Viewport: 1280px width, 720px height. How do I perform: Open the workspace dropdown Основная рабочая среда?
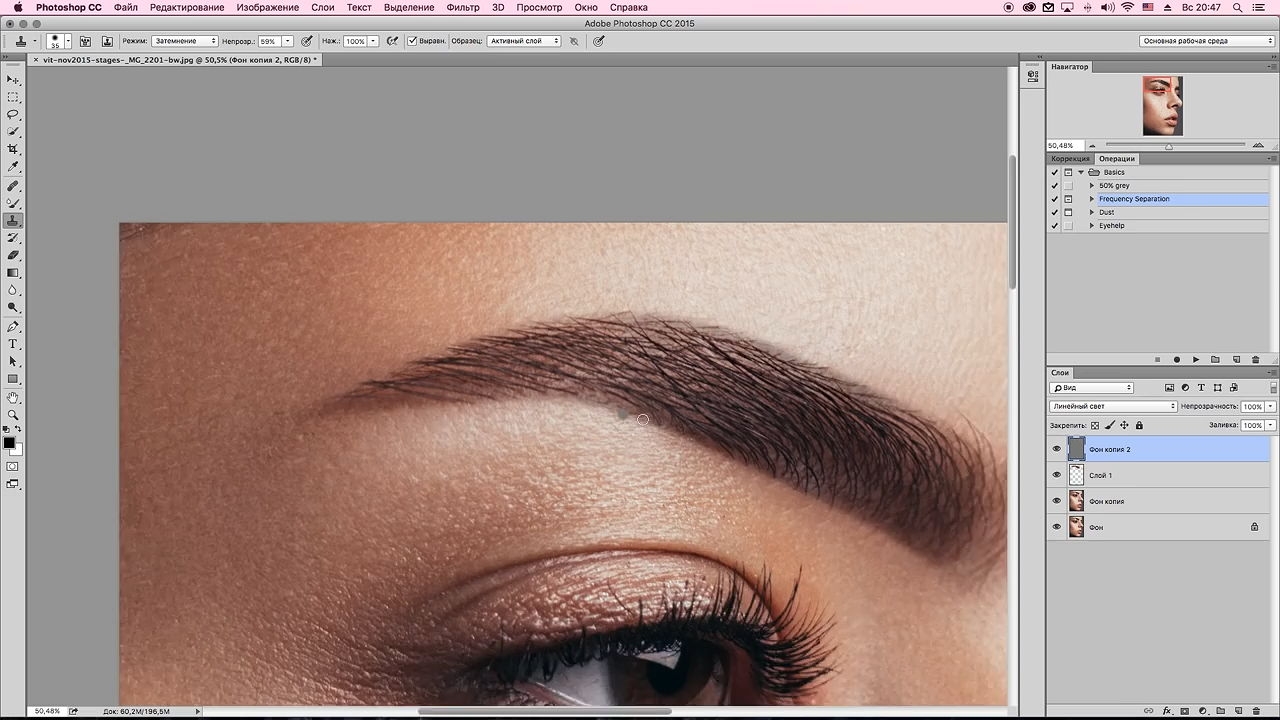pyautogui.click(x=1207, y=41)
